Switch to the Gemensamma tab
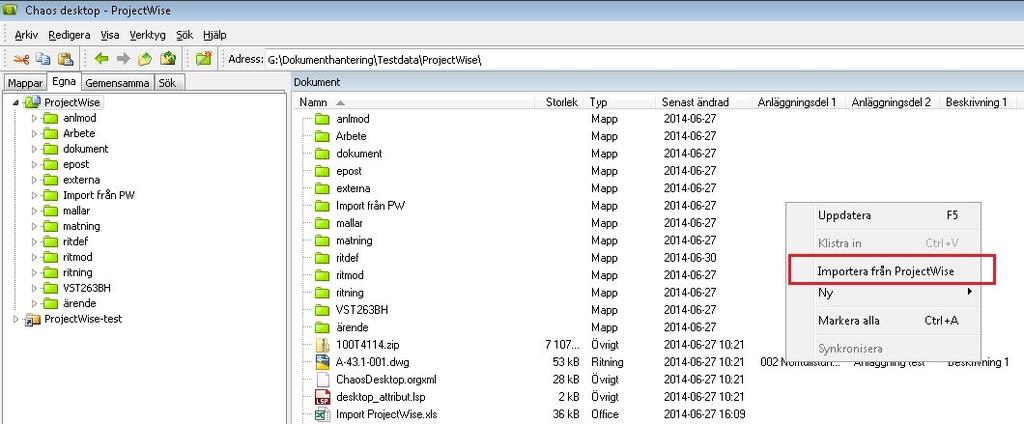1024x424 pixels. 118,83
